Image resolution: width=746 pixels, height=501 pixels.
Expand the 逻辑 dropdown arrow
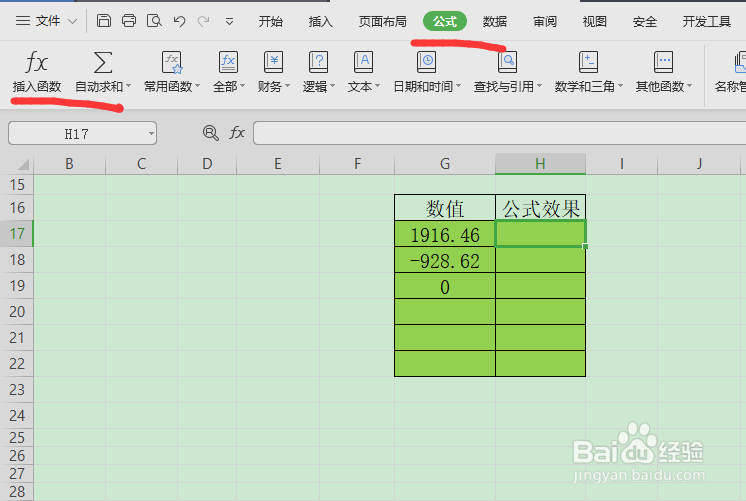click(333, 87)
